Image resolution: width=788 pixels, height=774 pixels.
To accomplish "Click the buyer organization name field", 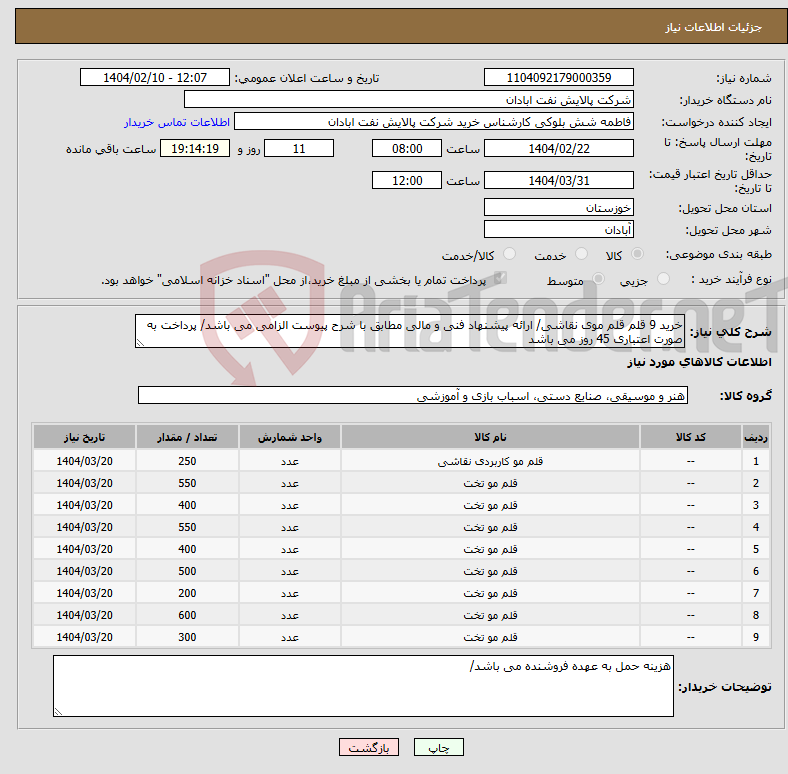I will click(409, 100).
